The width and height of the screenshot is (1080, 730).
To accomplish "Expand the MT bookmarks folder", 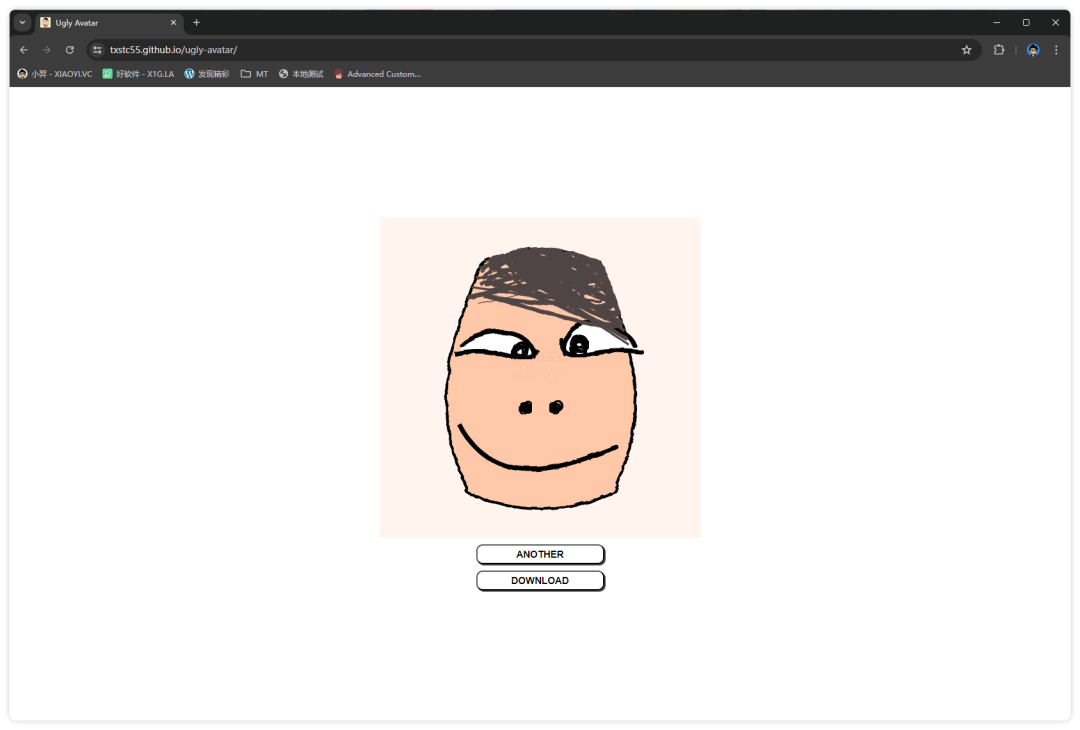I will click(x=254, y=74).
